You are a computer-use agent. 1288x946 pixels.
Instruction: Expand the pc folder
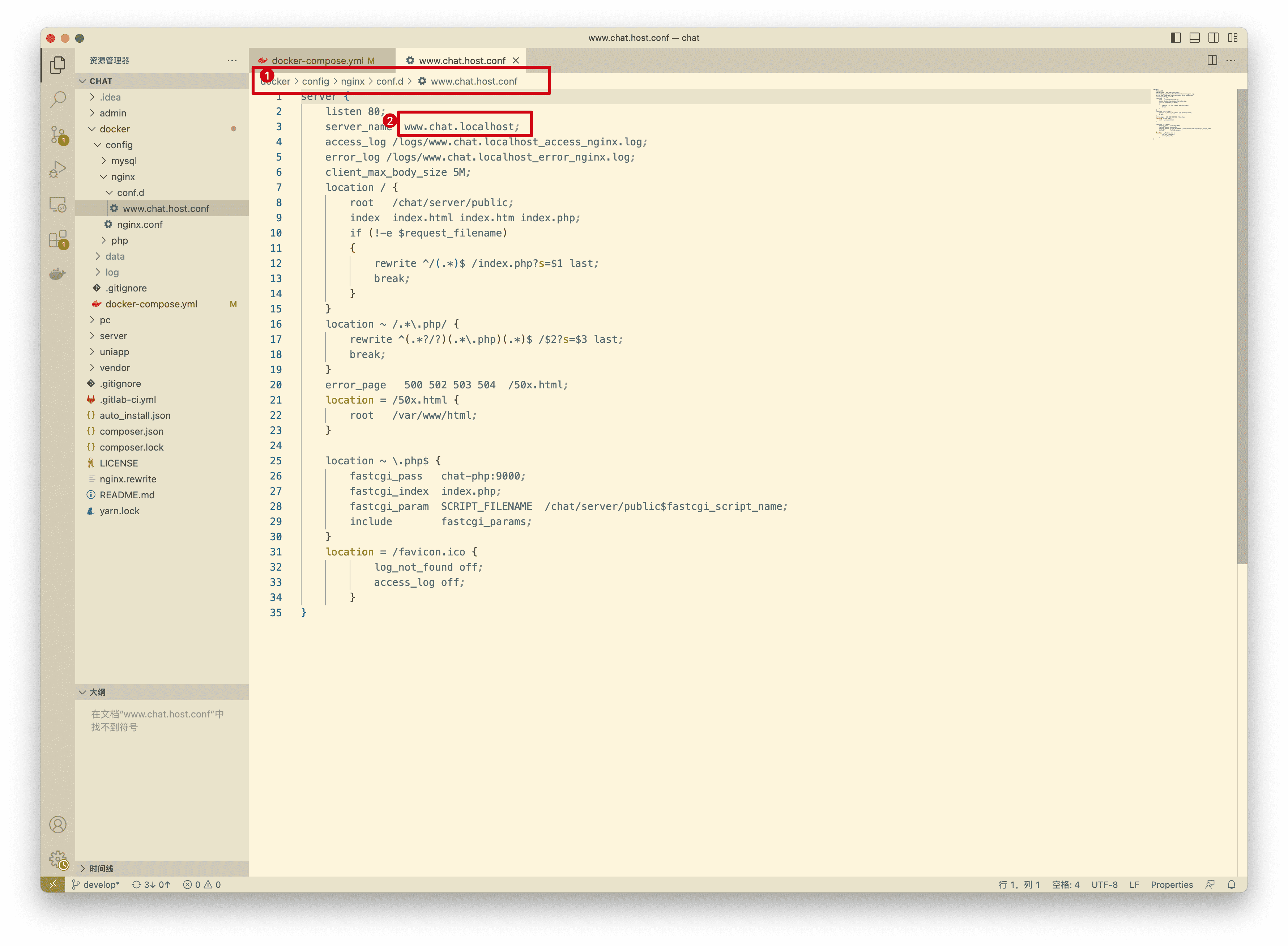162,320
